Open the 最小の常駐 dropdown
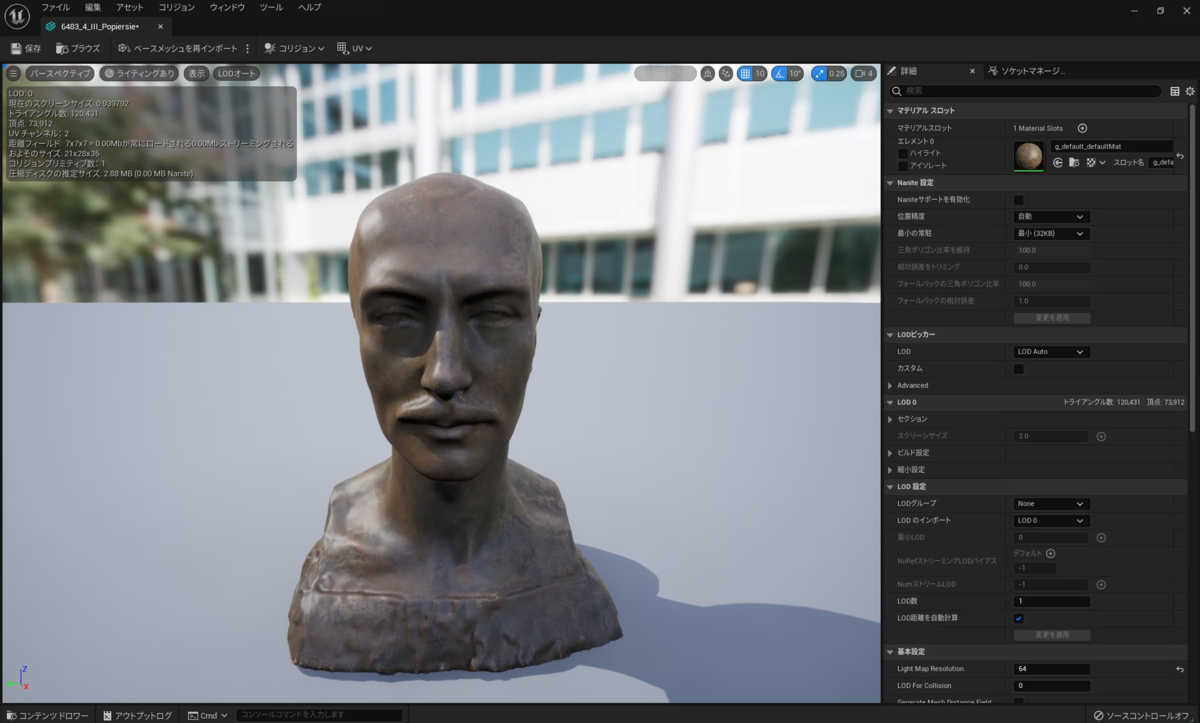1200x723 pixels. point(1052,233)
